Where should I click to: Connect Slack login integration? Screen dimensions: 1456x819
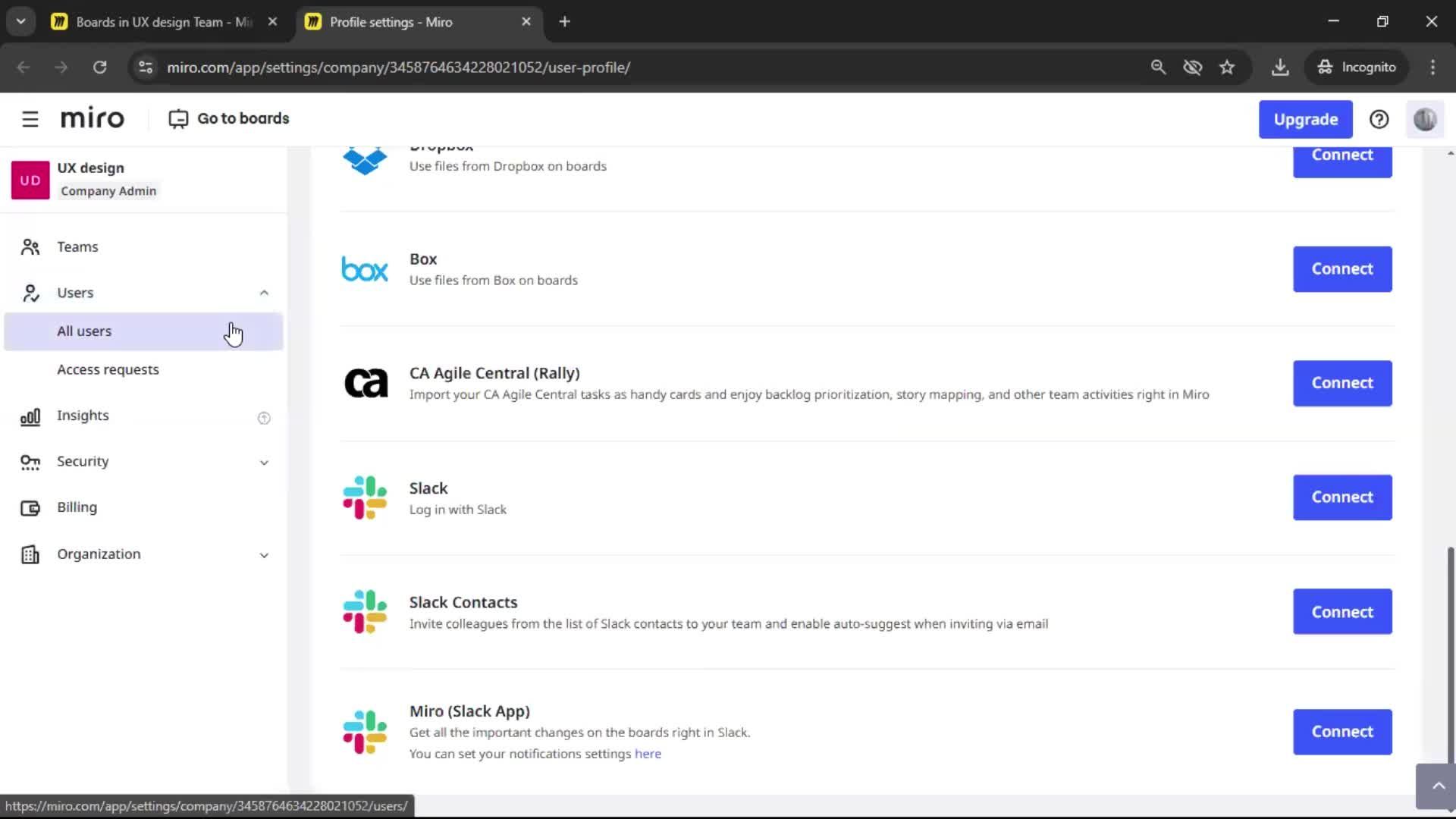coord(1342,497)
